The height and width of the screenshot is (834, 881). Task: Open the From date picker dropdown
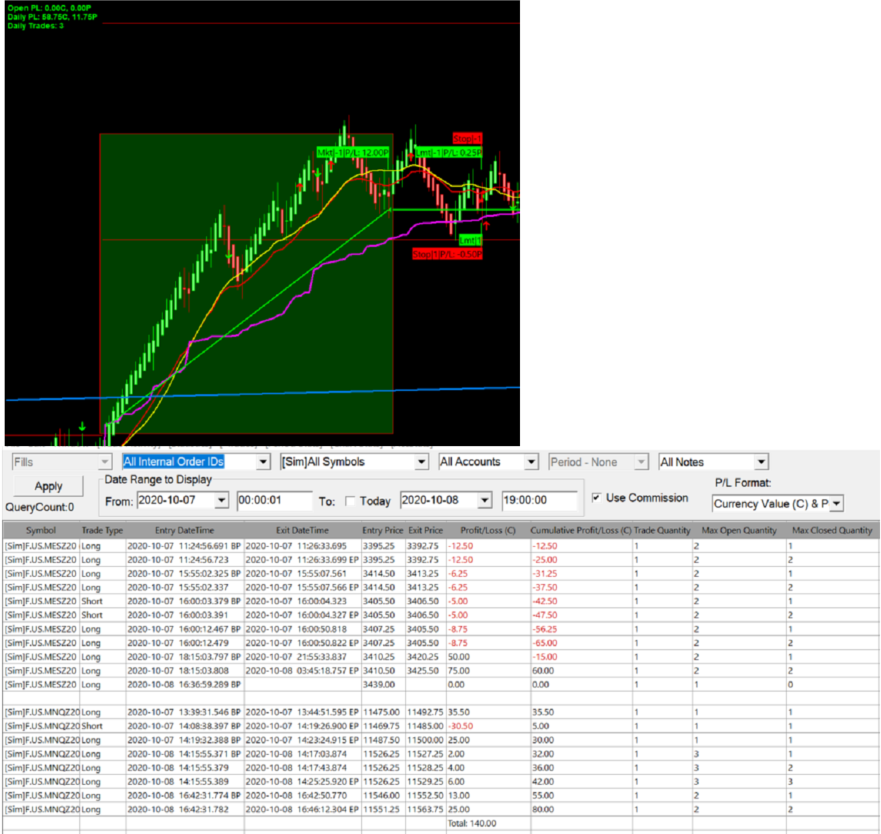pos(221,500)
